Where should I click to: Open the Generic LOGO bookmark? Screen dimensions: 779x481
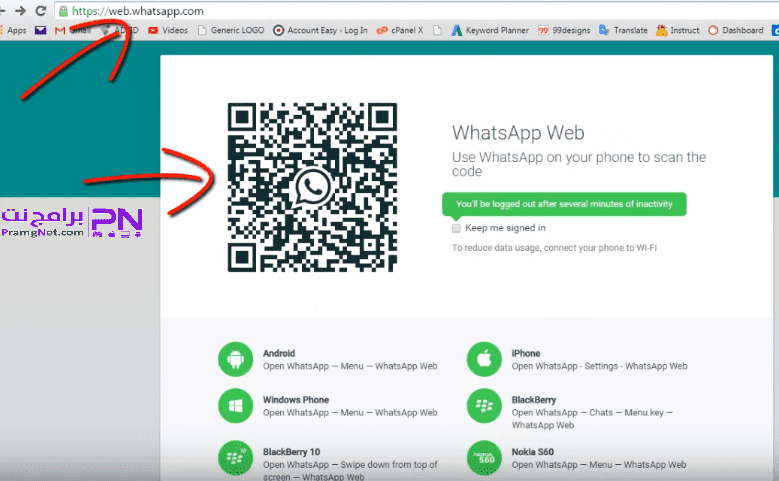click(x=231, y=30)
